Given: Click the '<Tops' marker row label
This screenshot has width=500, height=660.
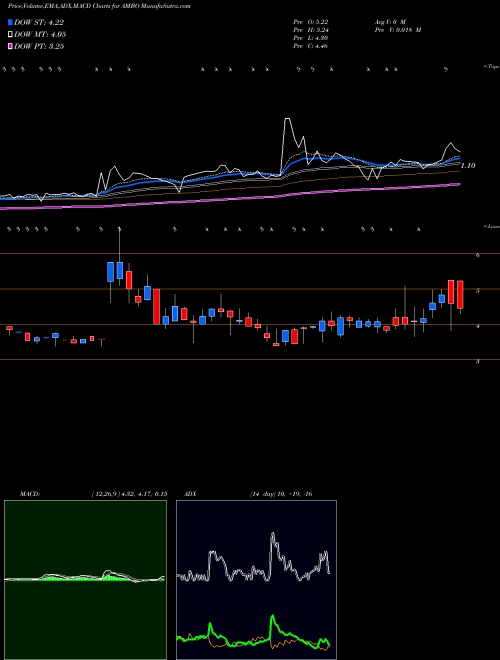Looking at the screenshot, I should point(491,67).
